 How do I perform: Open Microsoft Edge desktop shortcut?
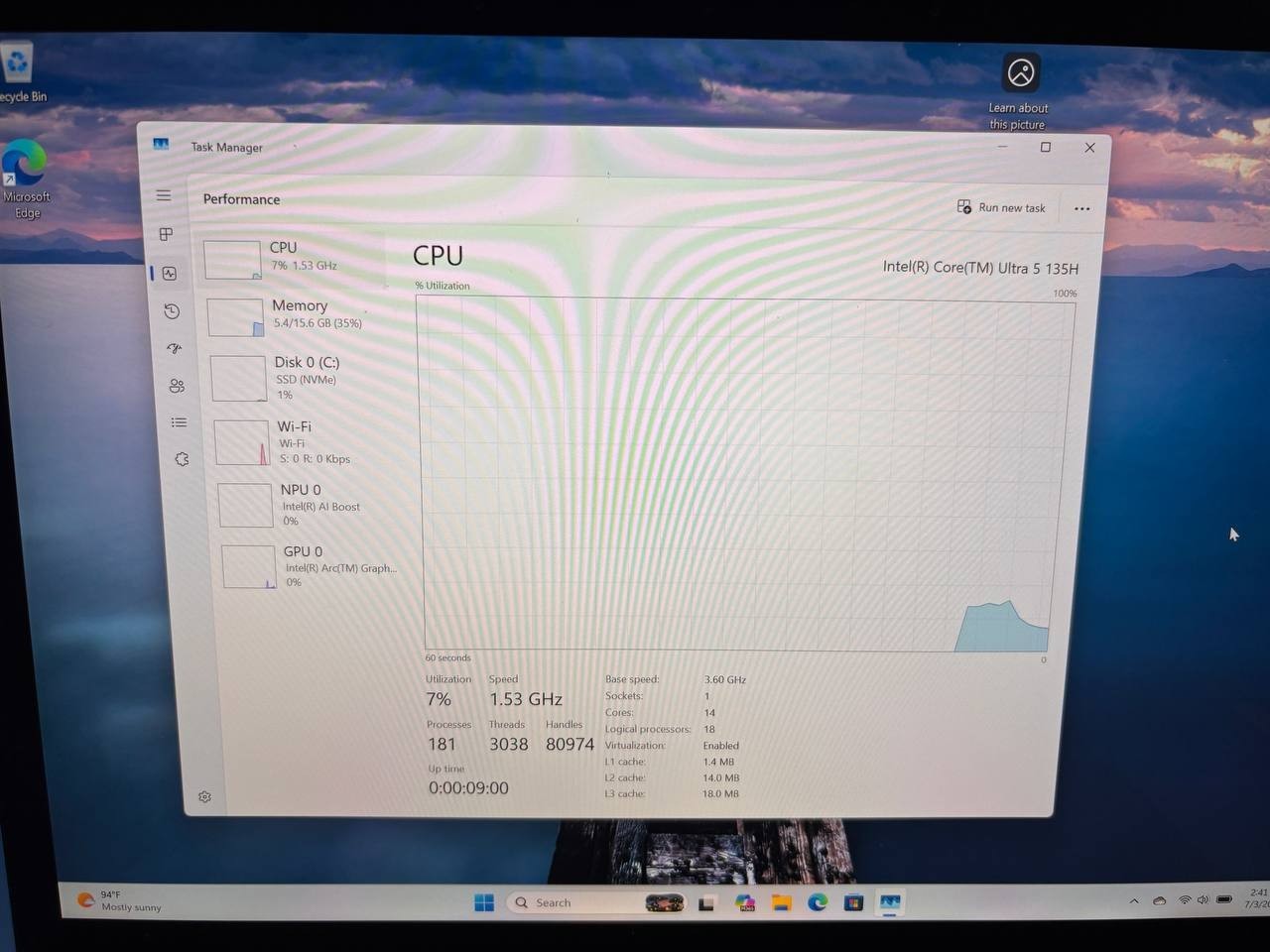pos(25,180)
